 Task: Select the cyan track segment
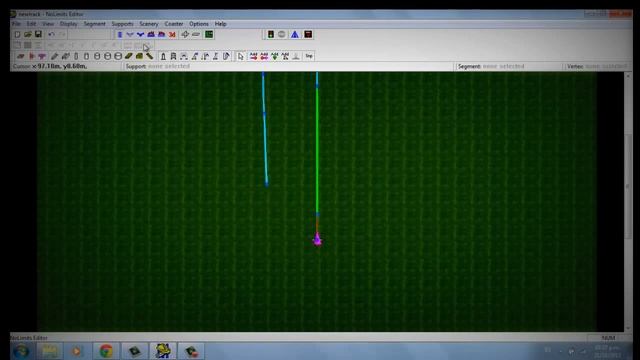tap(264, 129)
